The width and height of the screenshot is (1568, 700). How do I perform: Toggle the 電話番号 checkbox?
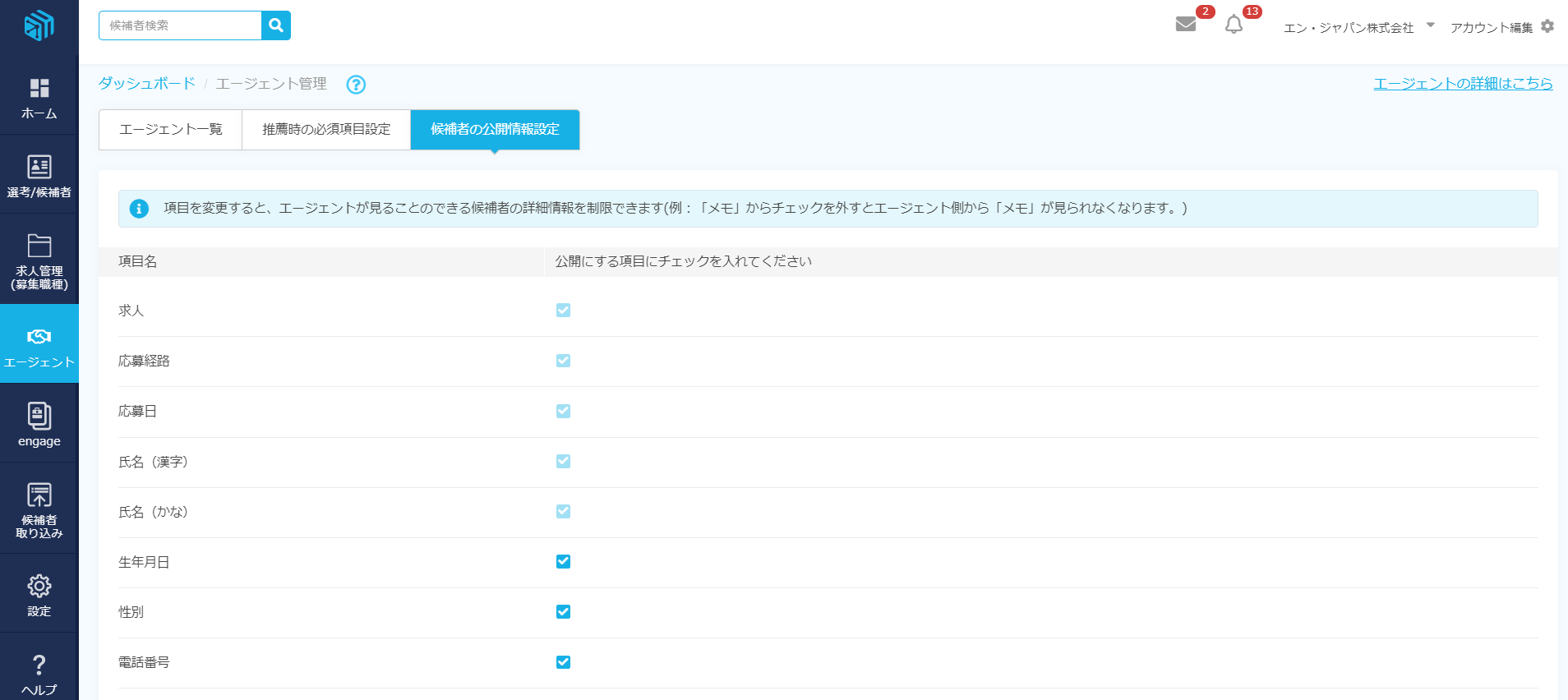tap(563, 662)
